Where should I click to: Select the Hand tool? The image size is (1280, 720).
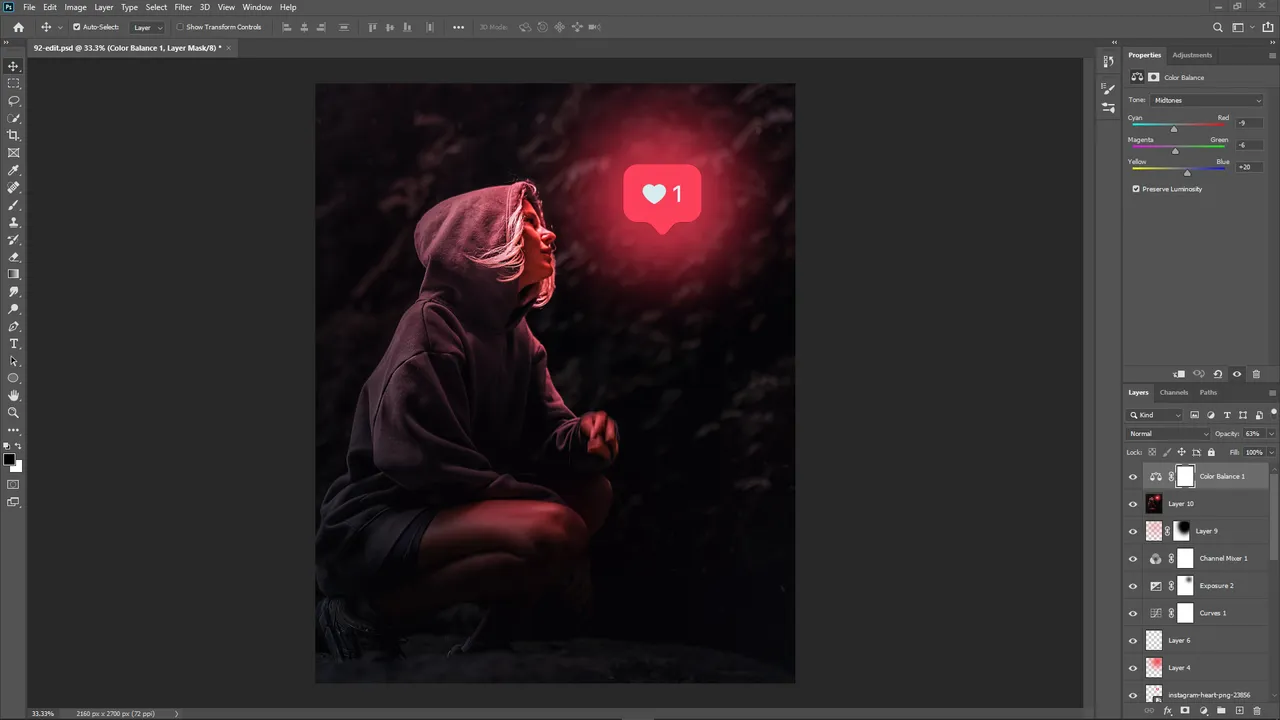click(x=13, y=396)
